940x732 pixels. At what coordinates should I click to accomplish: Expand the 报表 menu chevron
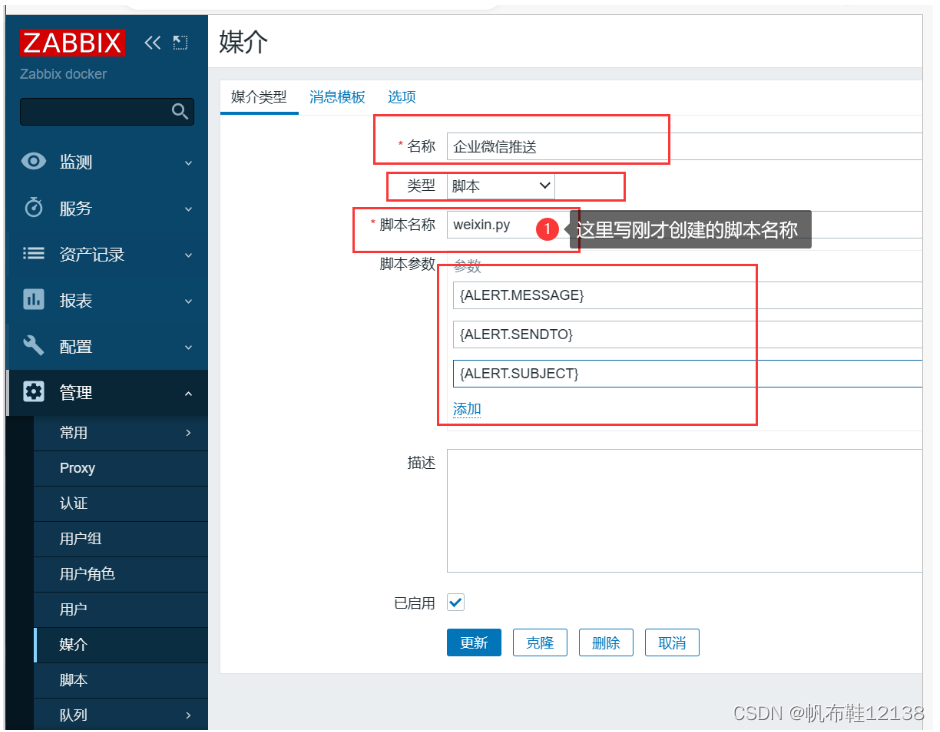coord(188,301)
